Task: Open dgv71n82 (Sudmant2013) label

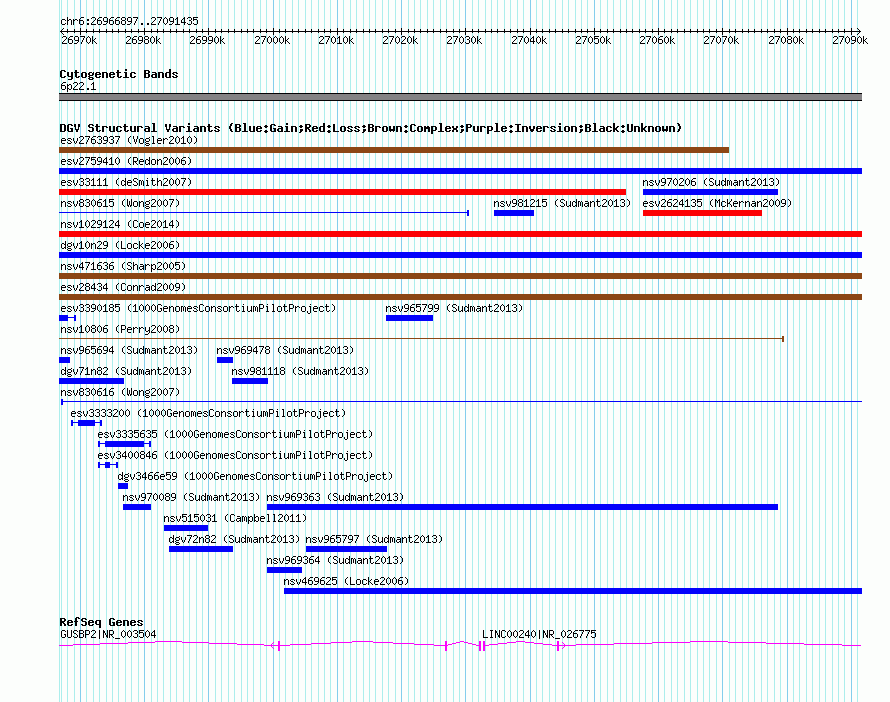Action: [x=126, y=371]
